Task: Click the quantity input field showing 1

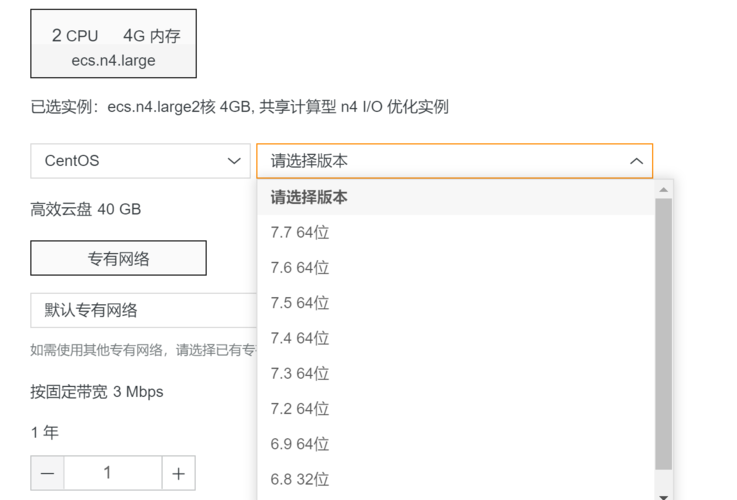Action: pyautogui.click(x=113, y=473)
